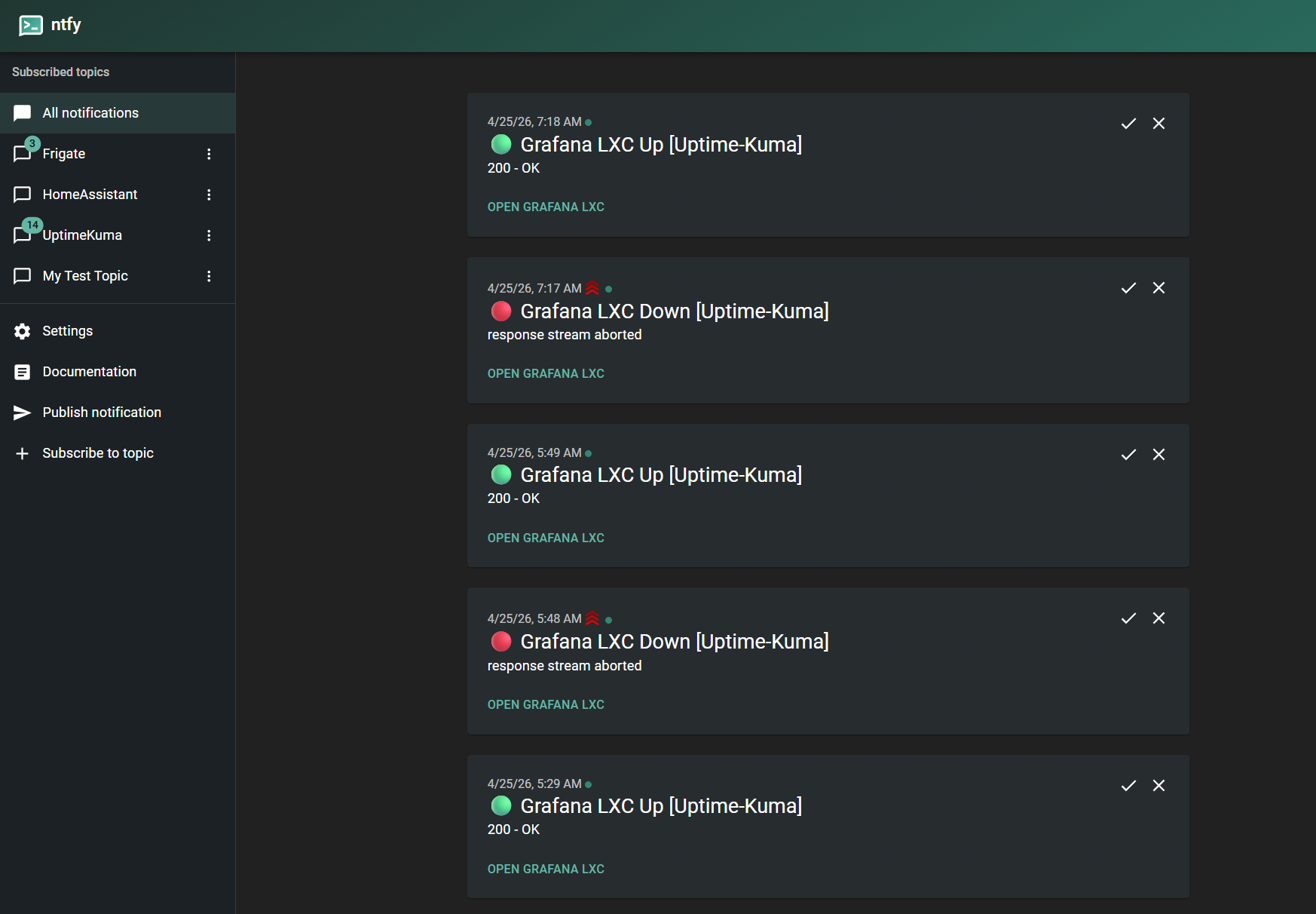This screenshot has width=1316, height=914.
Task: Click the 7:17 AM Grafana LXC Down title
Action: 675,311
